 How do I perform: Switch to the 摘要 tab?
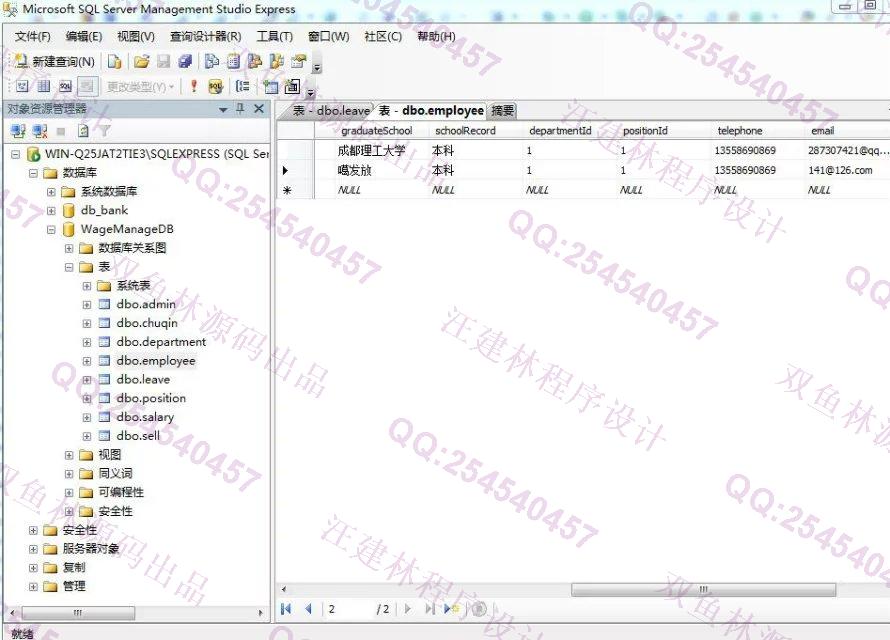coord(503,111)
